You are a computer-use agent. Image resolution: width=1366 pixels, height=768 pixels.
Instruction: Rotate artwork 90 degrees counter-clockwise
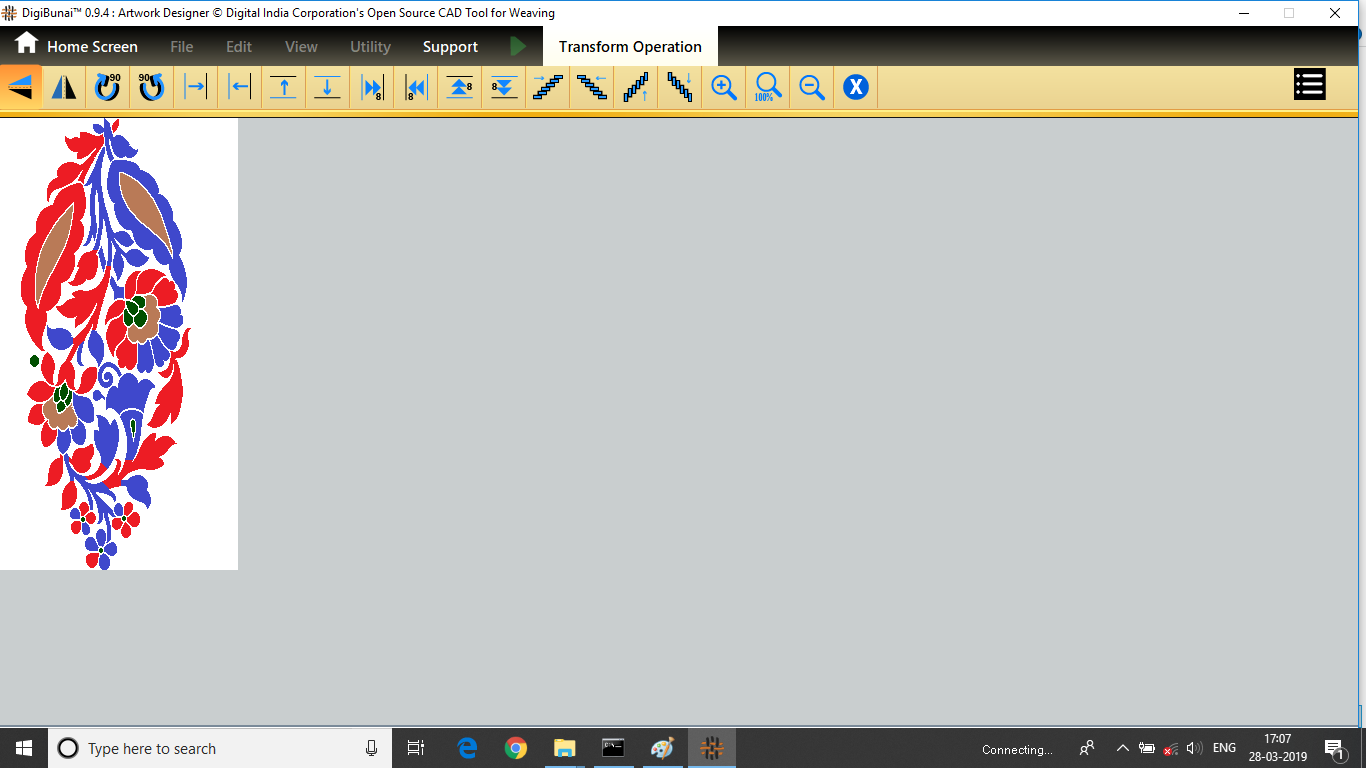point(152,87)
